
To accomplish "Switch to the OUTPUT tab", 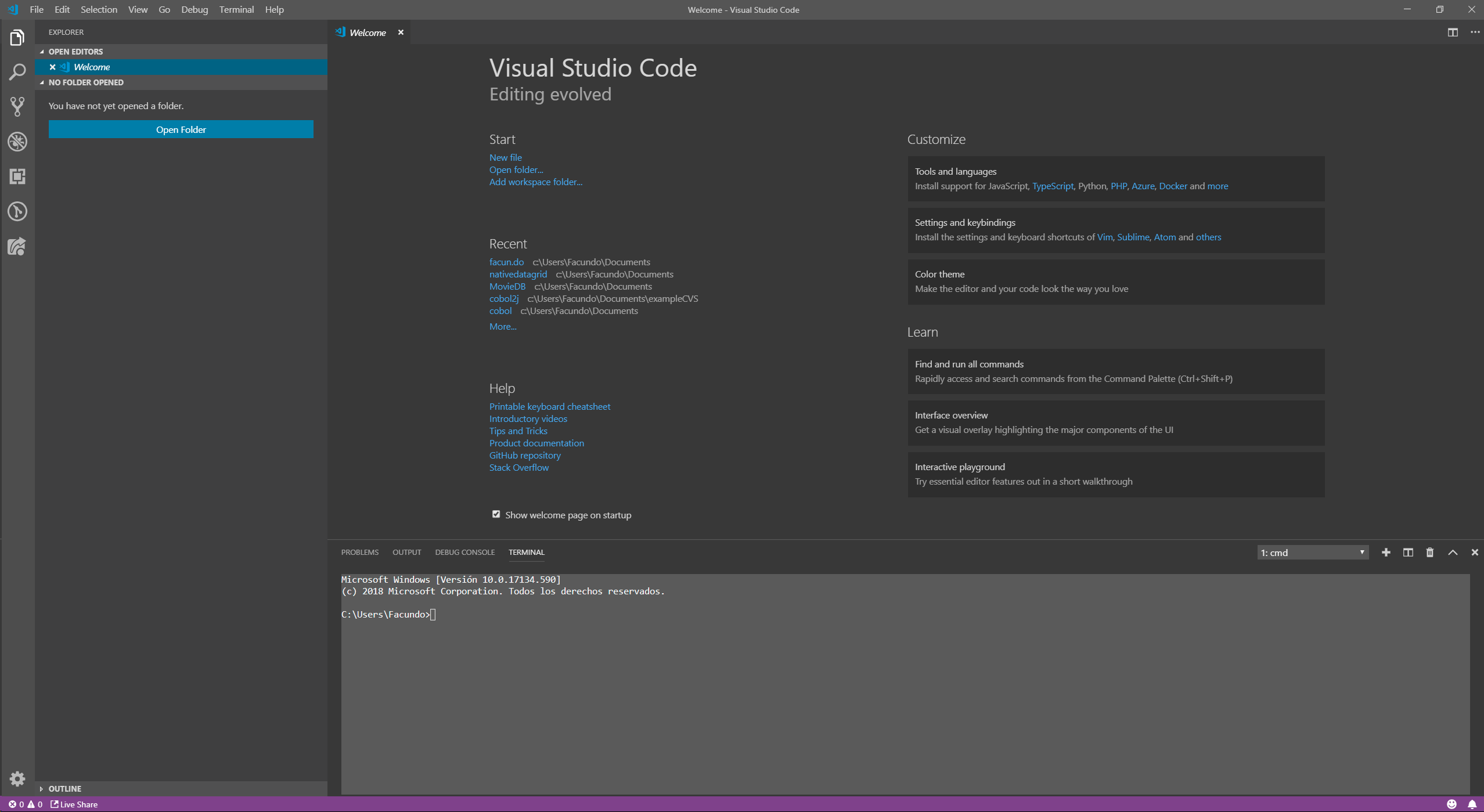I will pos(407,552).
